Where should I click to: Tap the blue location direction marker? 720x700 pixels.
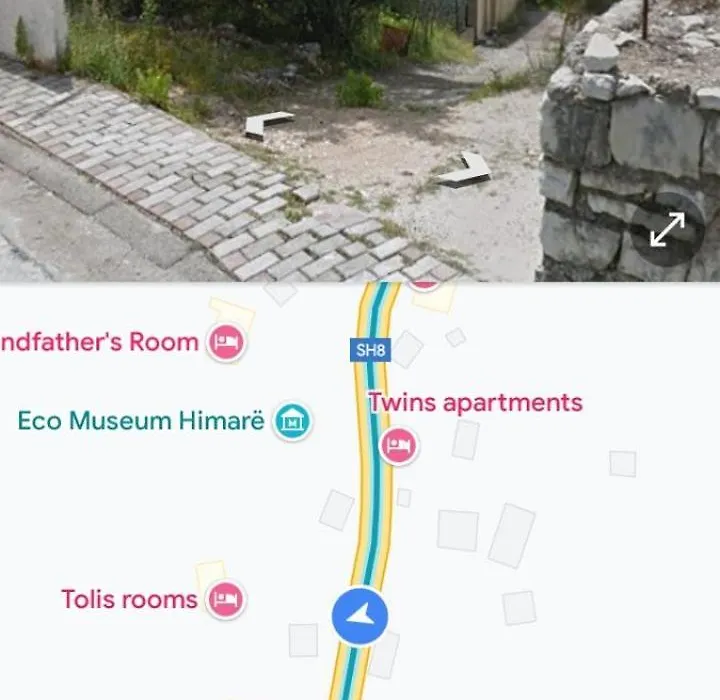[360, 616]
